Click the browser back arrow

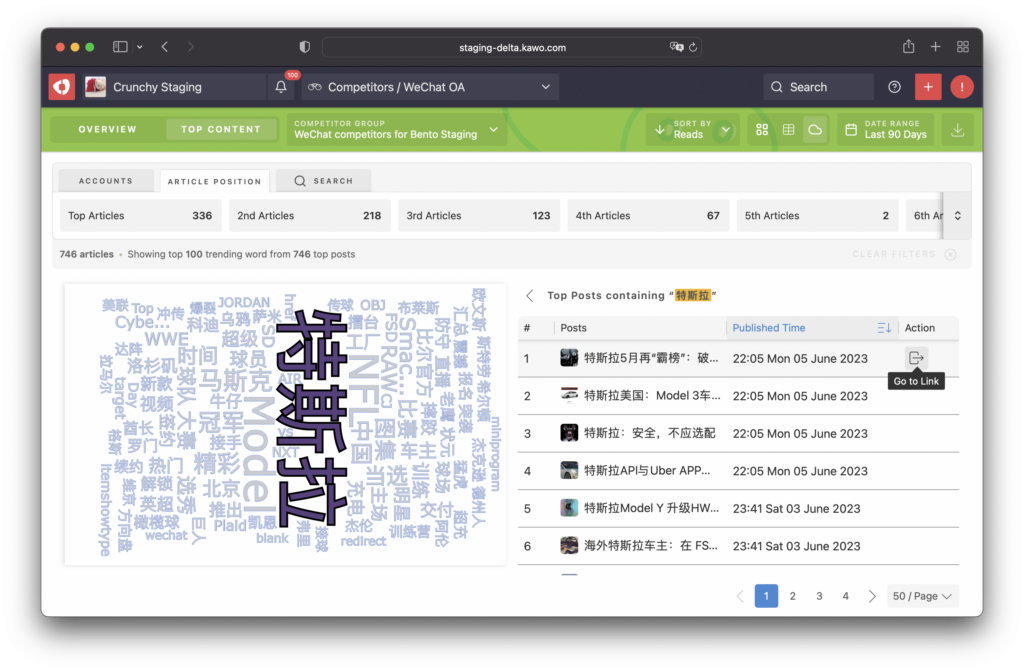[x=165, y=46]
